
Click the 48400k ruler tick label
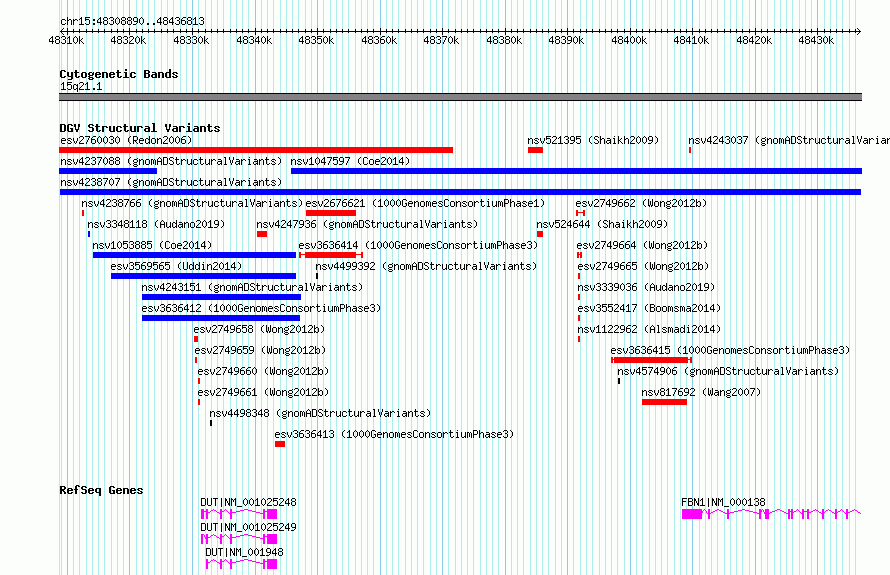pos(629,40)
